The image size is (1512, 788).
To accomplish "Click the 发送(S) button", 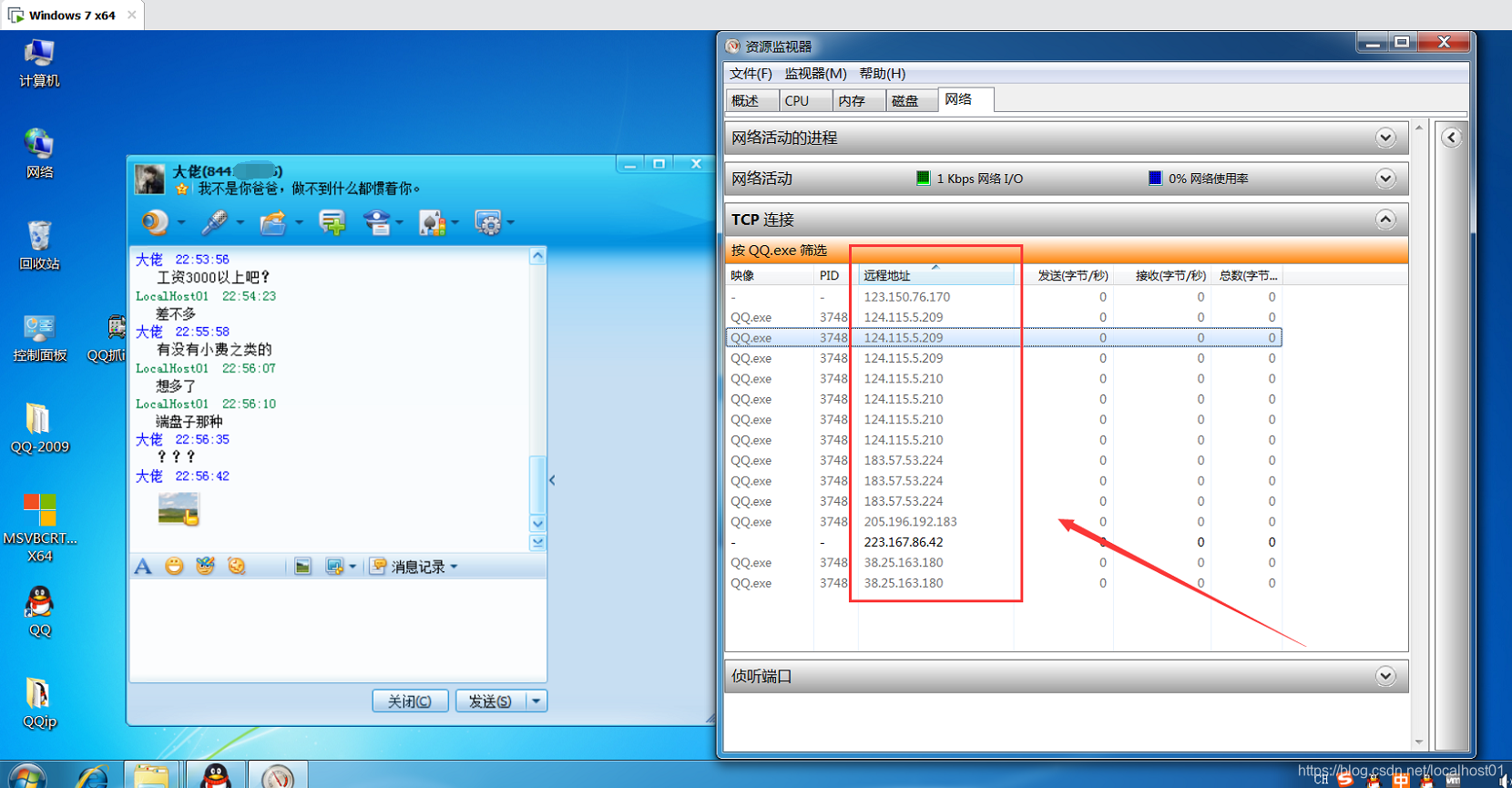I will click(490, 701).
